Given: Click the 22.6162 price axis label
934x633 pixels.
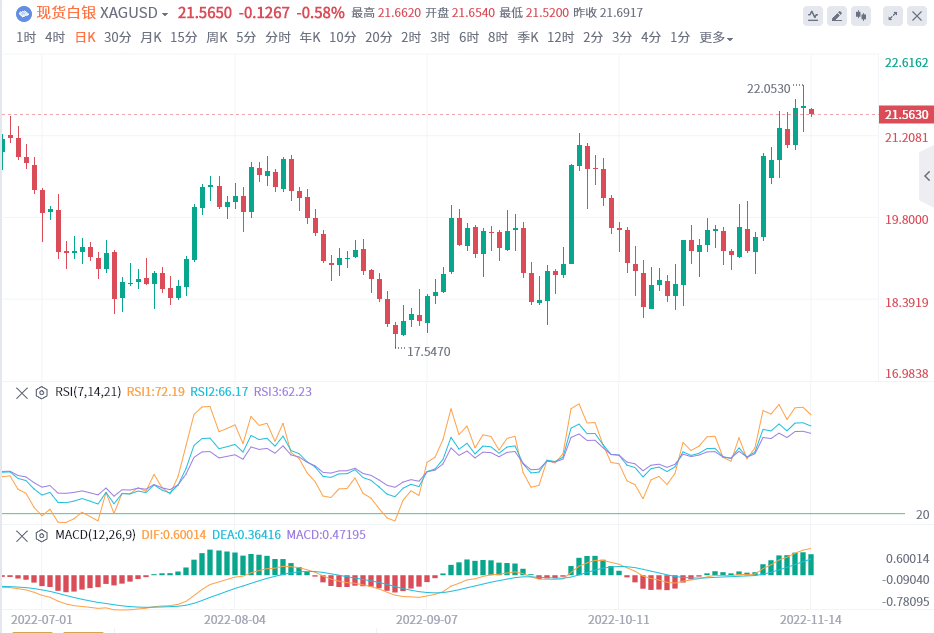Looking at the screenshot, I should pos(906,63).
